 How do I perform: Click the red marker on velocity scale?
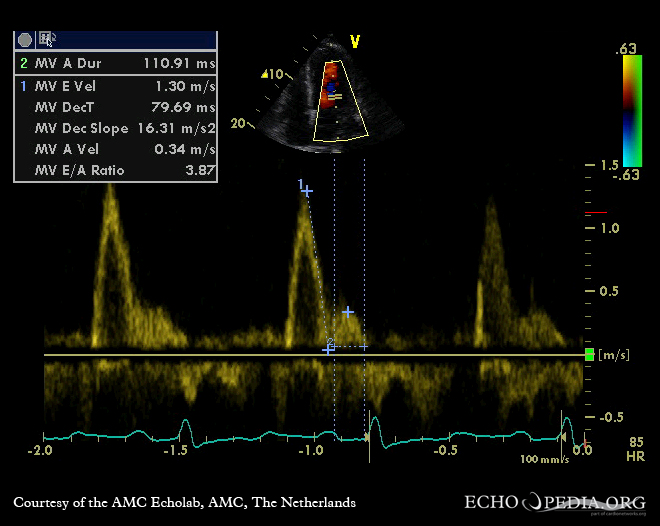[596, 213]
